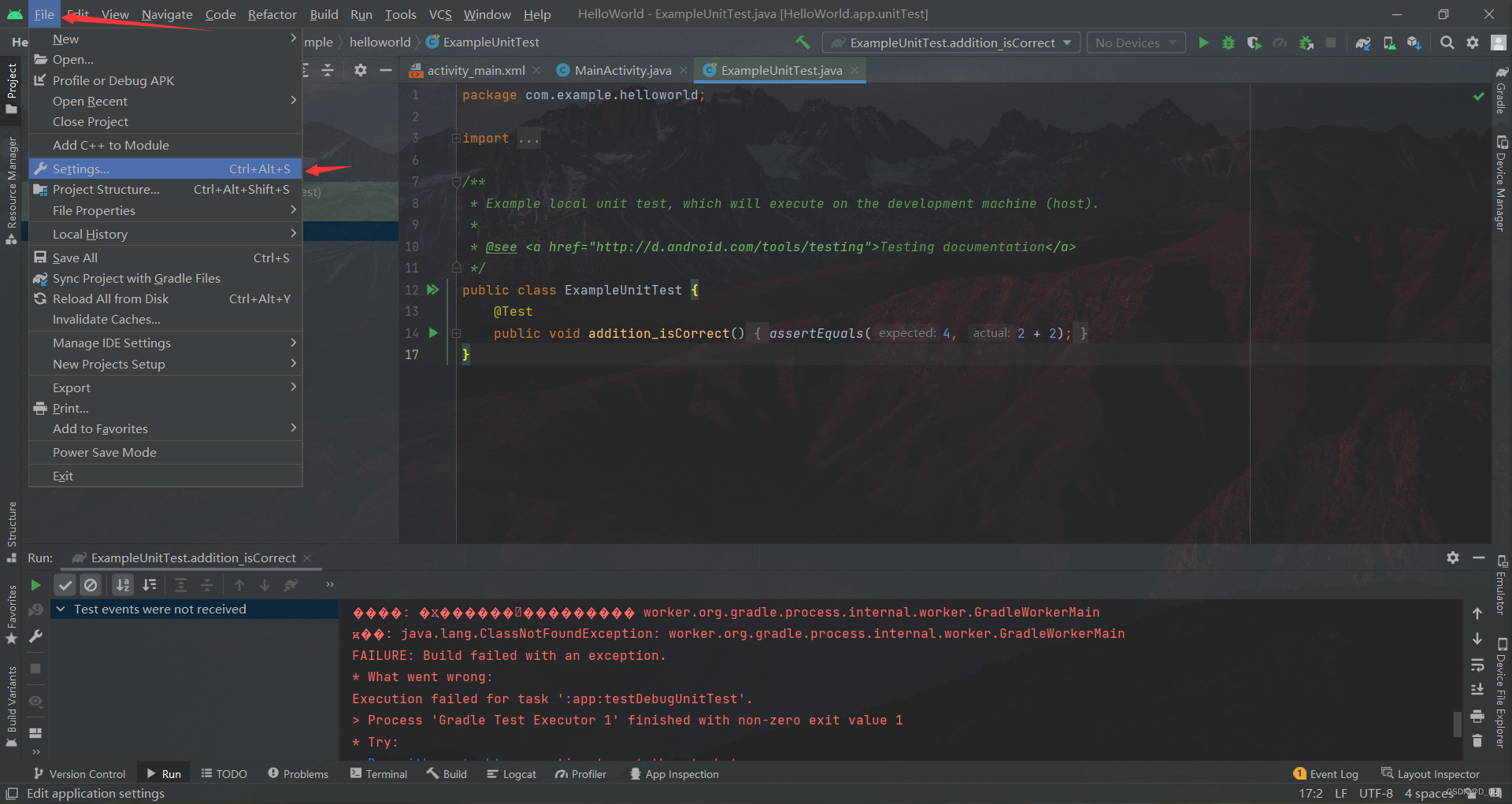
Task: Click UTF-8 encoding in status bar
Action: tap(1376, 793)
